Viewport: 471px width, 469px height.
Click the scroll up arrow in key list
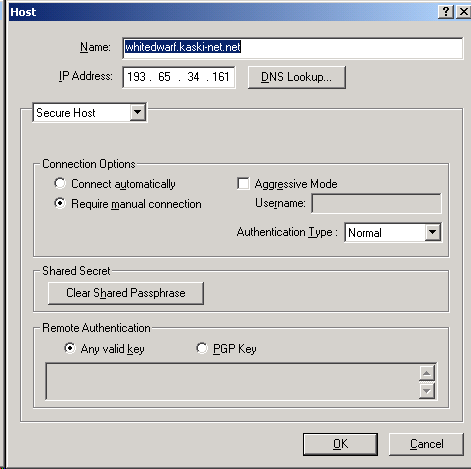[427, 373]
